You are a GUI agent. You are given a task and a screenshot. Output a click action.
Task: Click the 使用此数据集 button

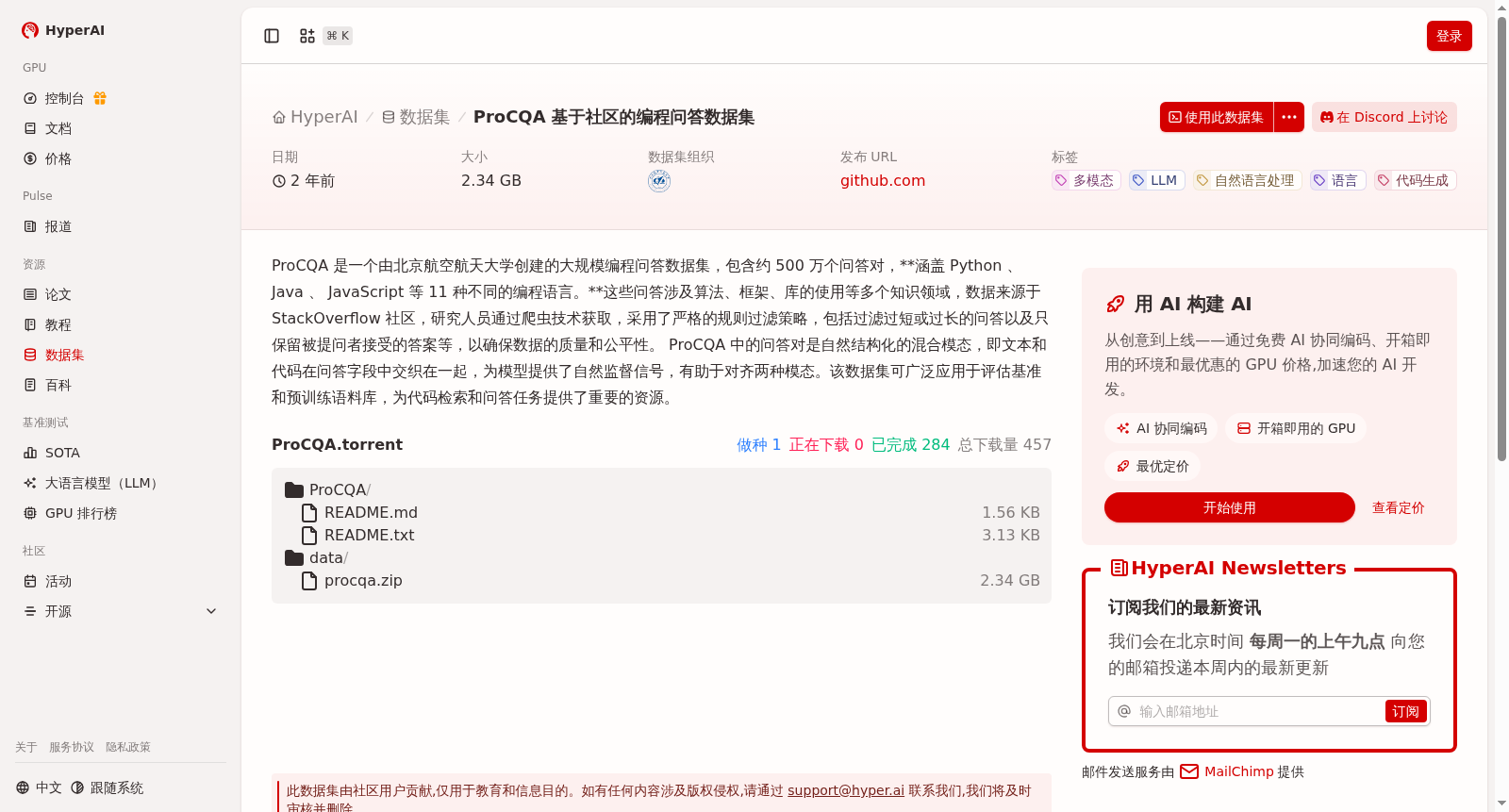coord(1217,117)
